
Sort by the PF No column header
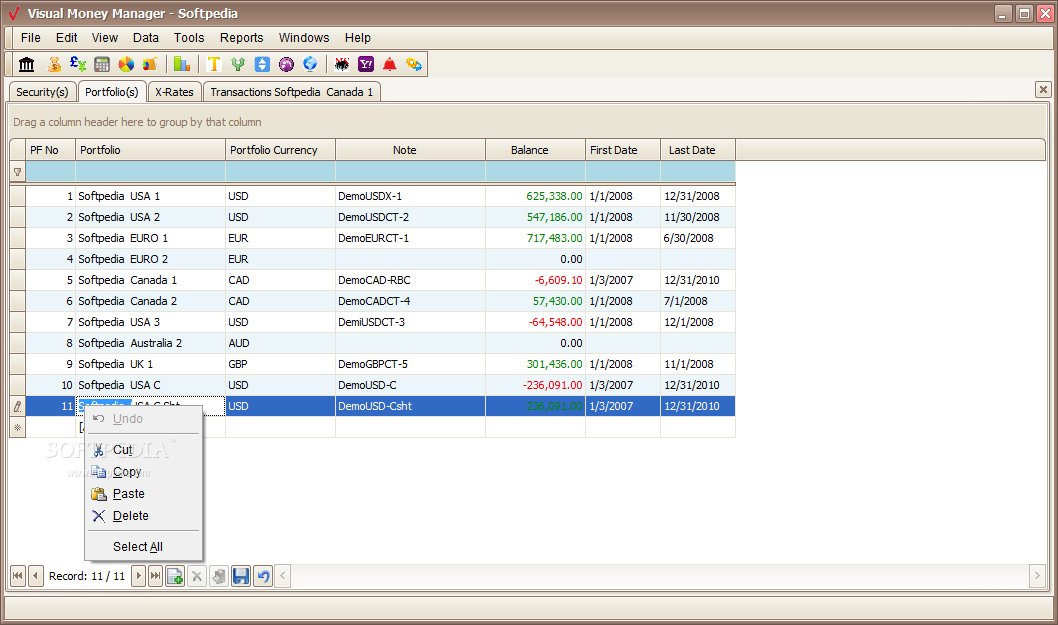pos(51,150)
